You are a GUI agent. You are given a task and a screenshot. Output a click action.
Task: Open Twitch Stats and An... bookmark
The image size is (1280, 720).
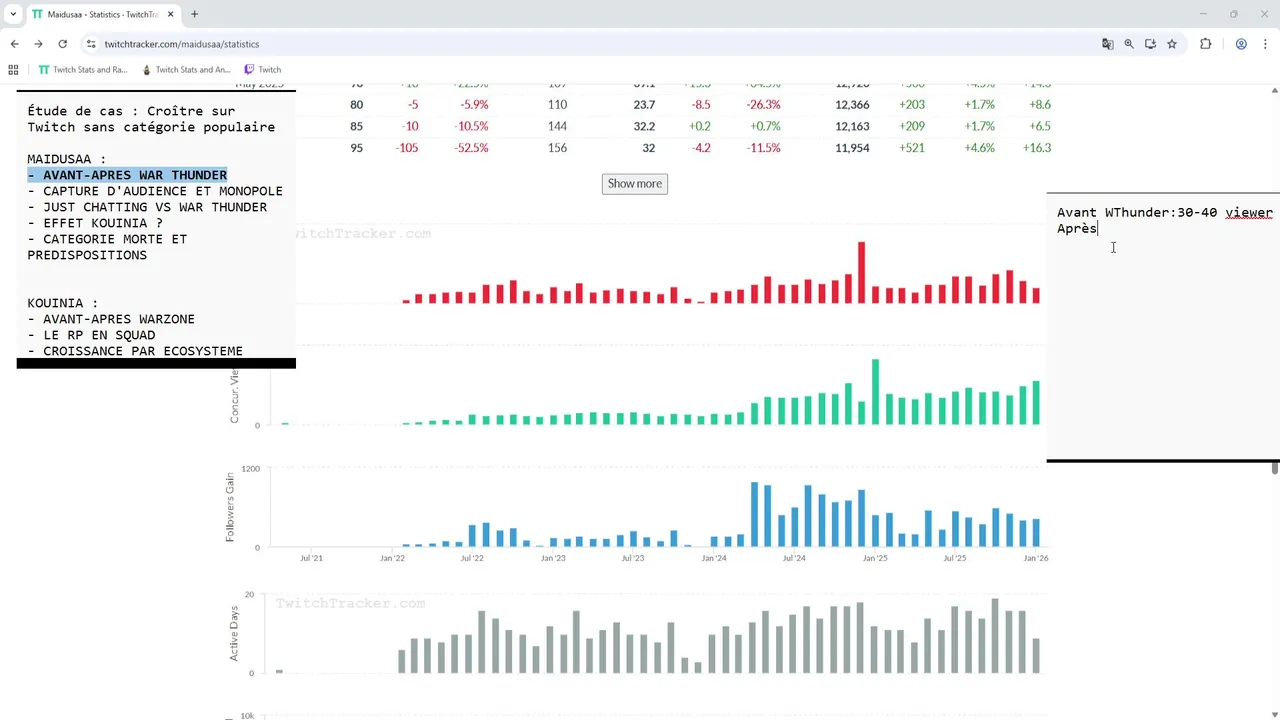pos(186,70)
